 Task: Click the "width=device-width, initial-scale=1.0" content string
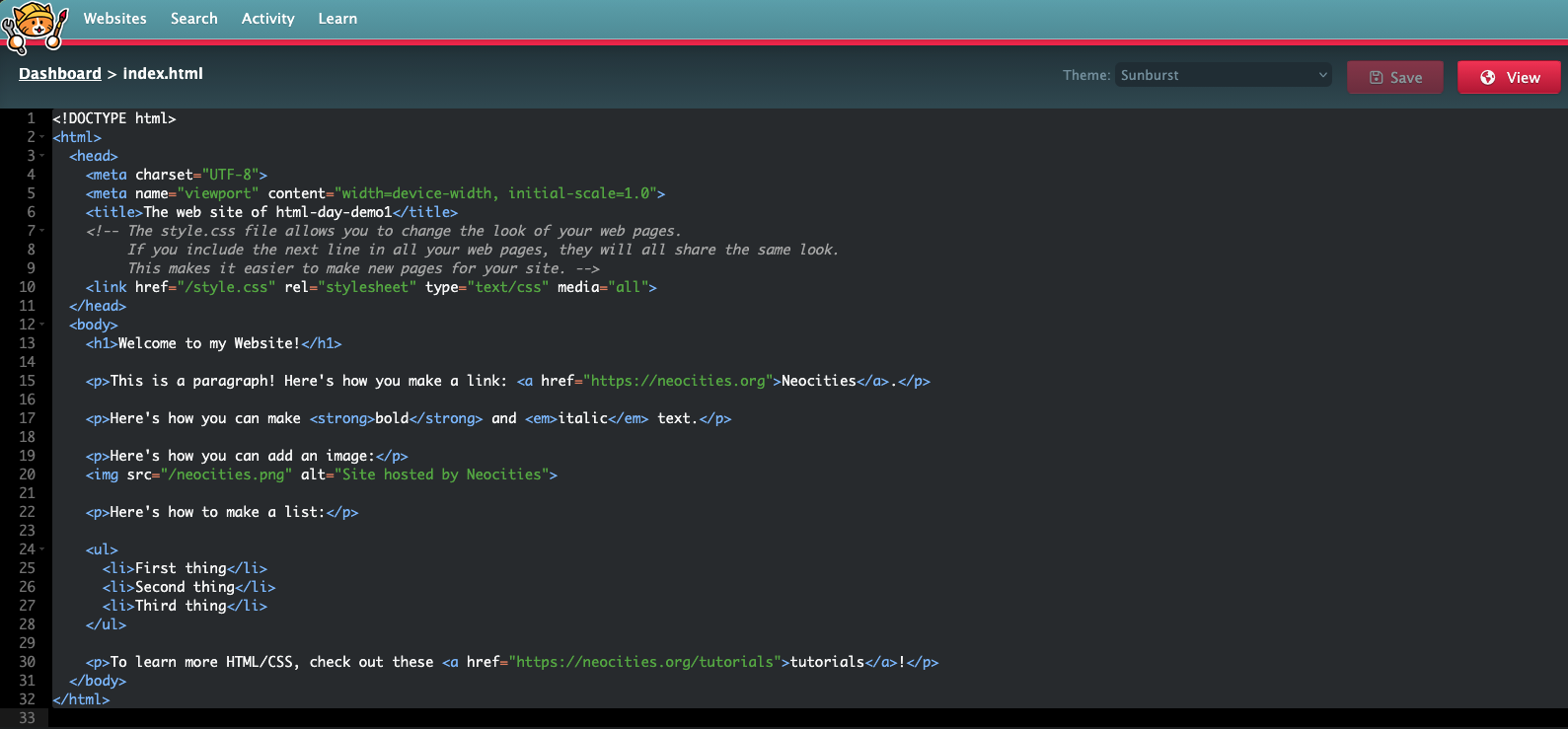click(x=495, y=193)
